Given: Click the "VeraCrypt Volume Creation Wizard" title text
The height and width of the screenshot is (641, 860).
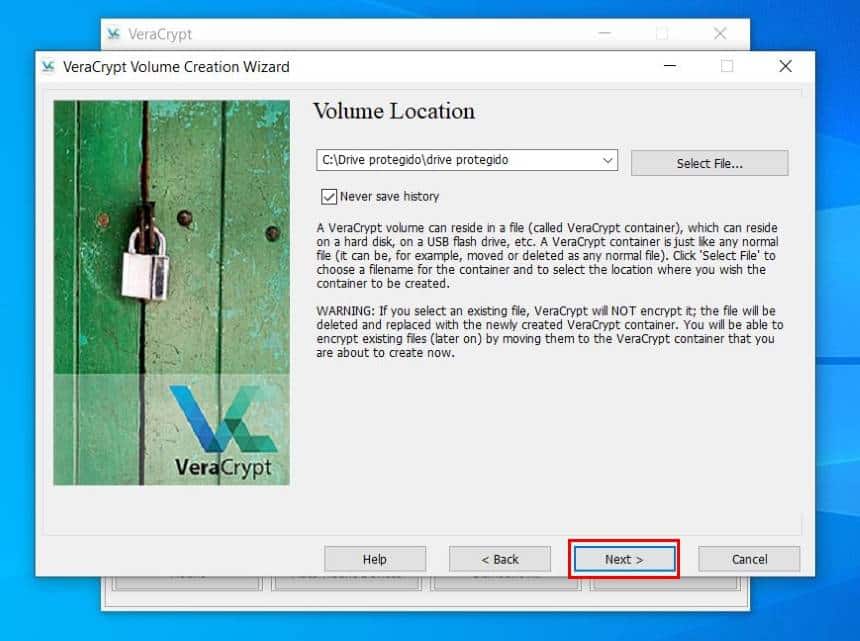Looking at the screenshot, I should 176,67.
